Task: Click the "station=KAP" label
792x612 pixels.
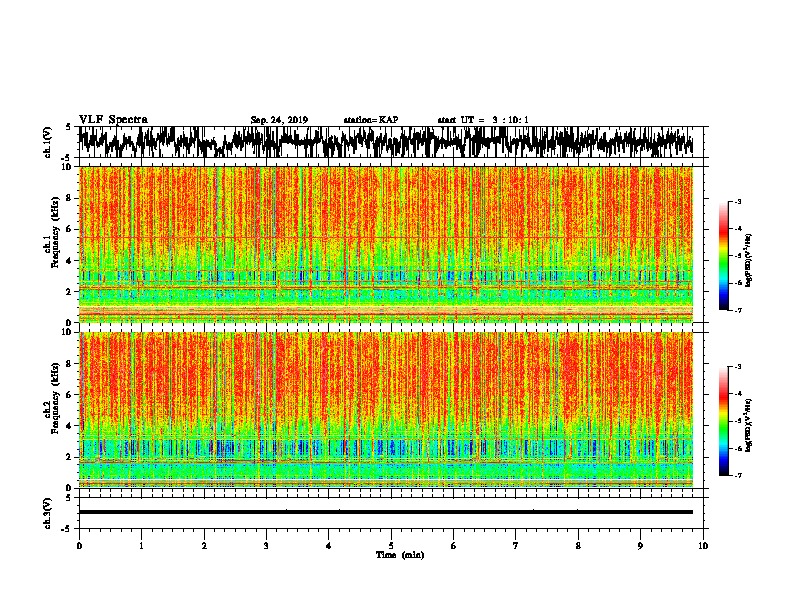Action: tap(371, 120)
